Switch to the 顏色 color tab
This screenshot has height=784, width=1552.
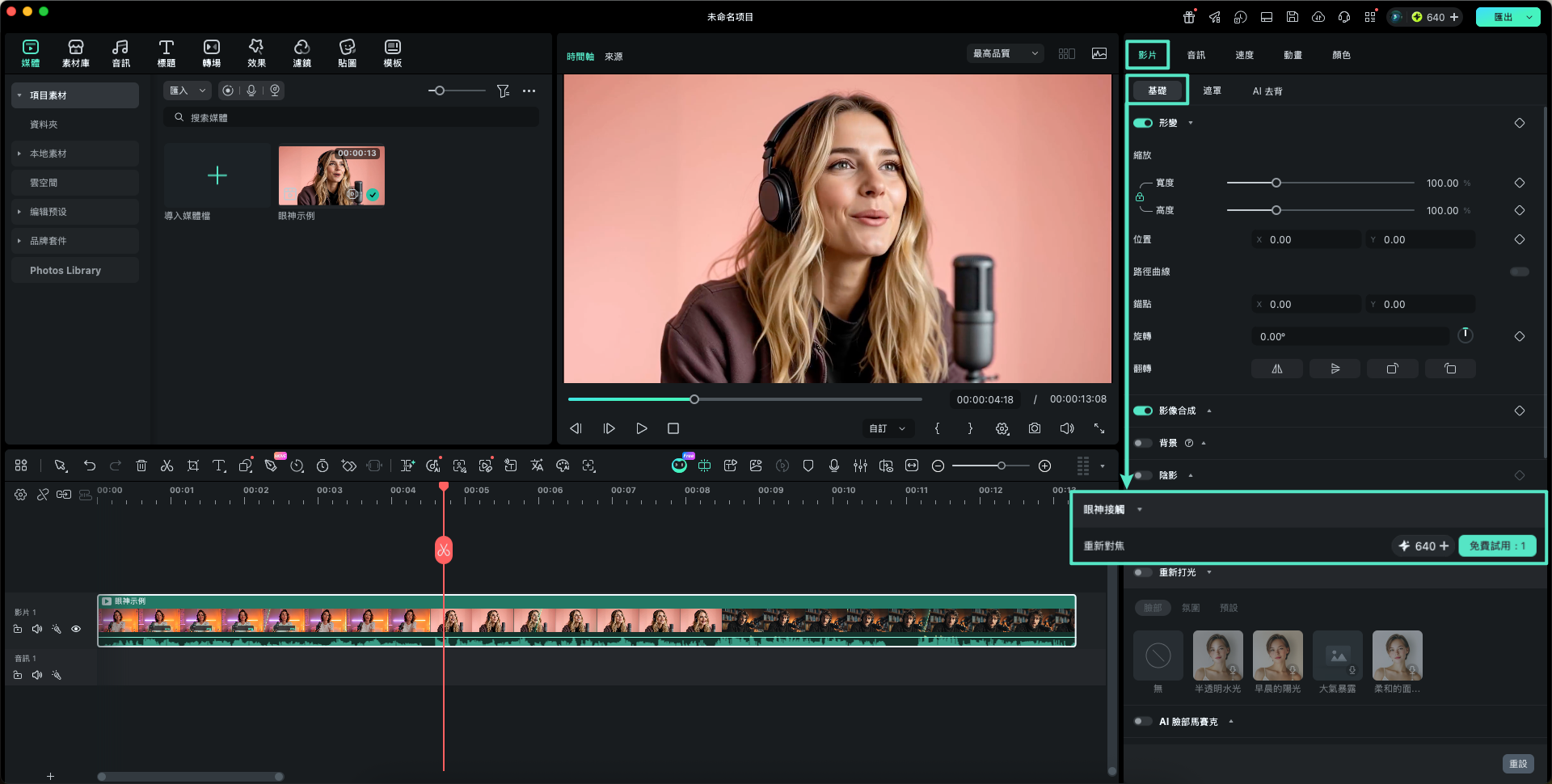pos(1342,55)
